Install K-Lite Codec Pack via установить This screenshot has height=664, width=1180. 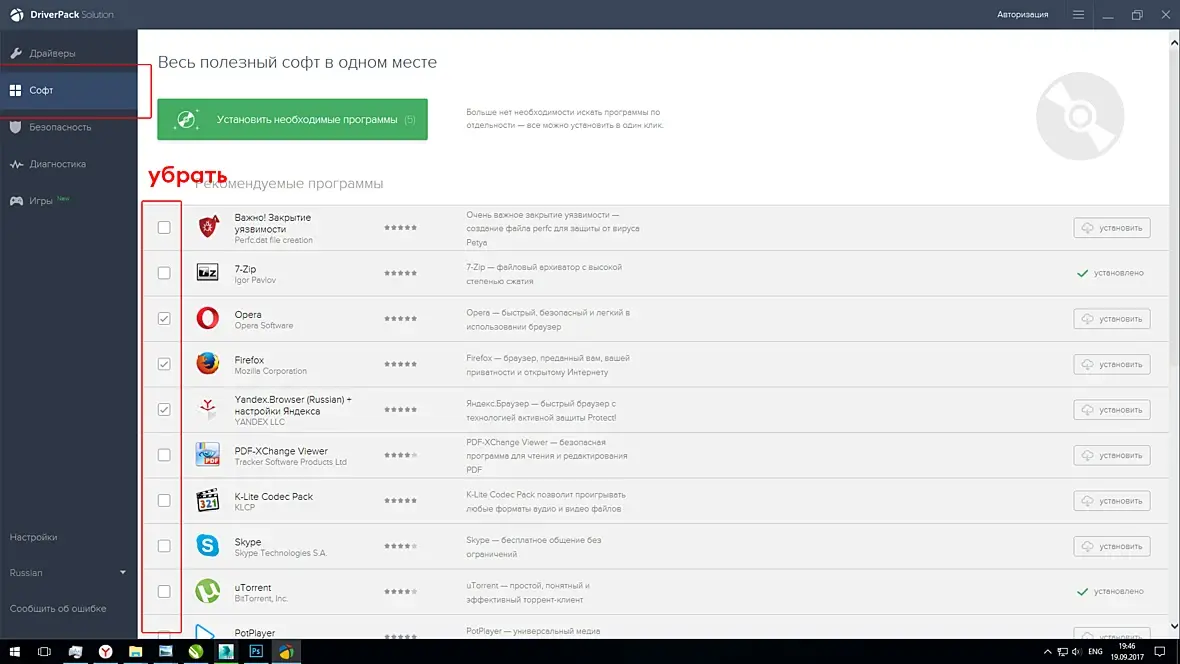[1112, 501]
